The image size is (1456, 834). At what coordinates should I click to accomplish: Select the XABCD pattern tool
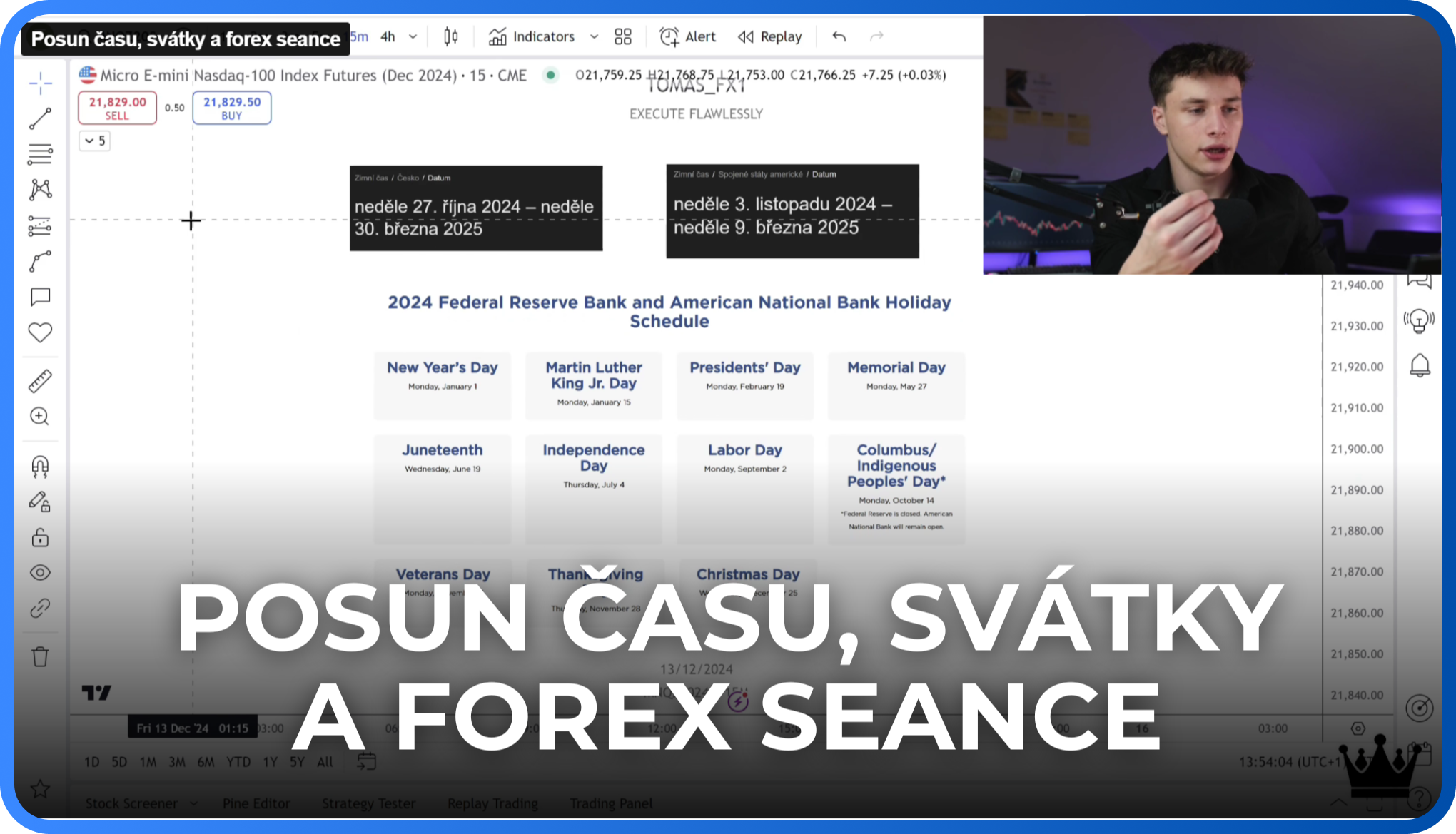coord(41,190)
